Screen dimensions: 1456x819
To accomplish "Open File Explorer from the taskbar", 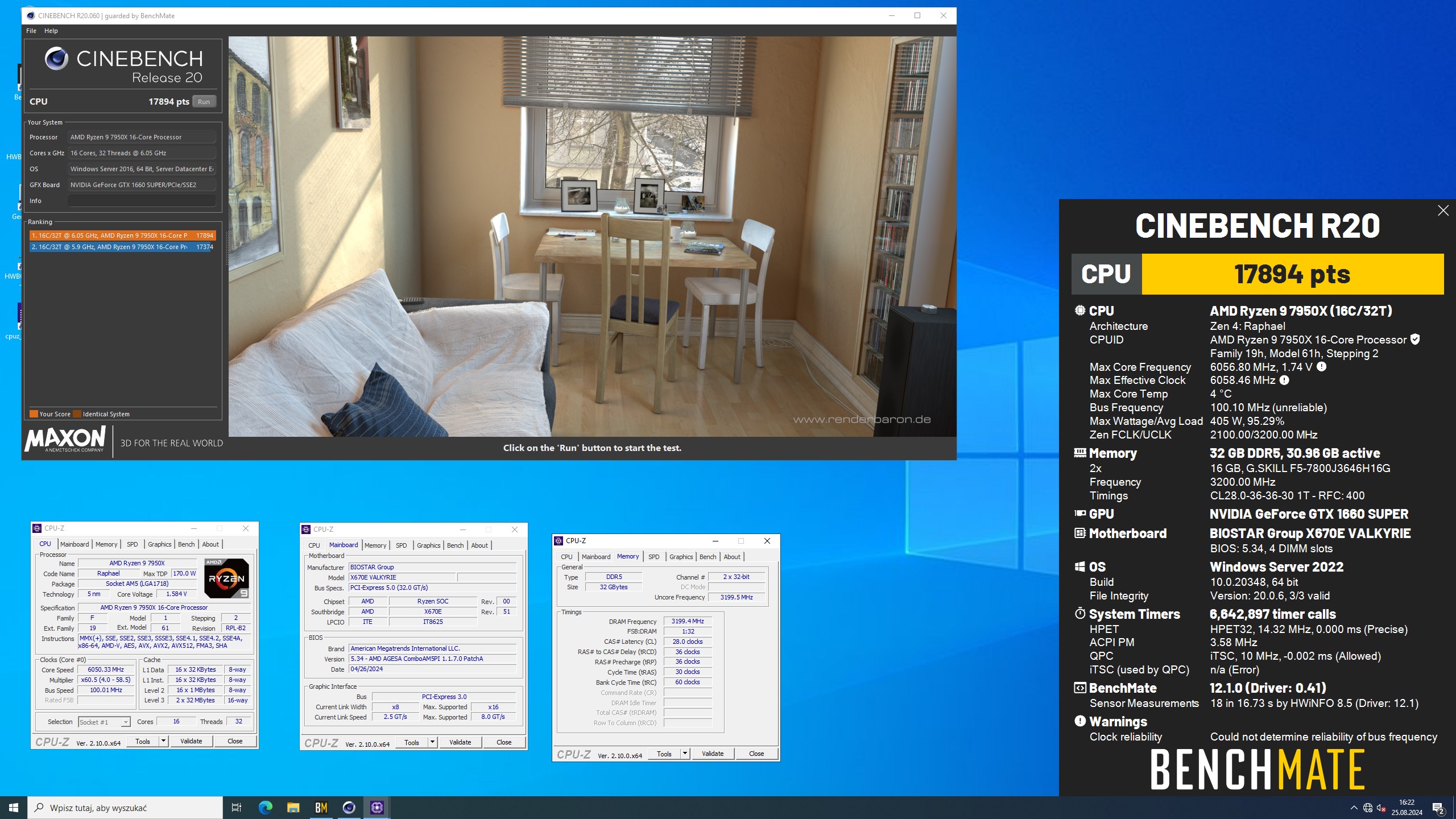I will [x=293, y=808].
